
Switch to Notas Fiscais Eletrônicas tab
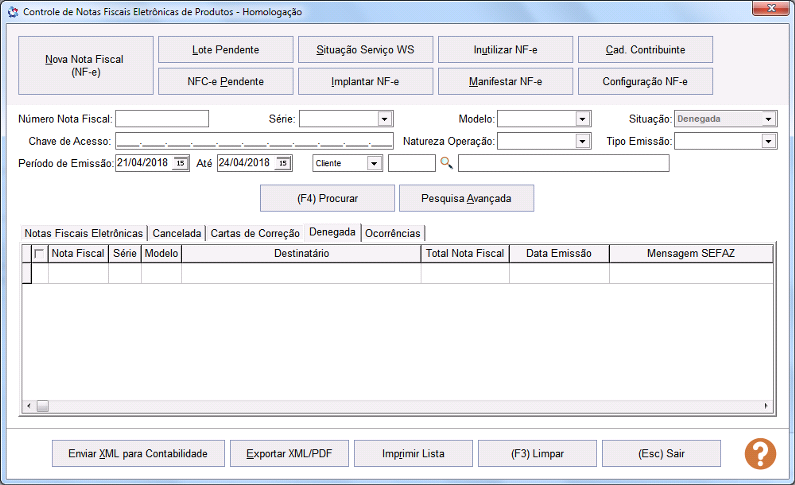tap(84, 233)
